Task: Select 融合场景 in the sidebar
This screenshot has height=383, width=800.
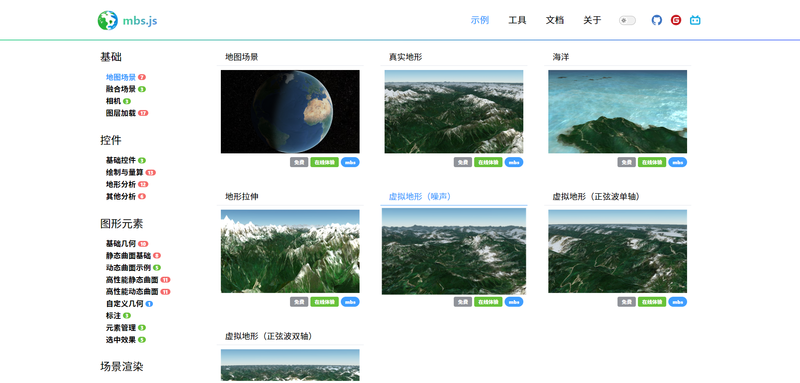Action: 121,89
